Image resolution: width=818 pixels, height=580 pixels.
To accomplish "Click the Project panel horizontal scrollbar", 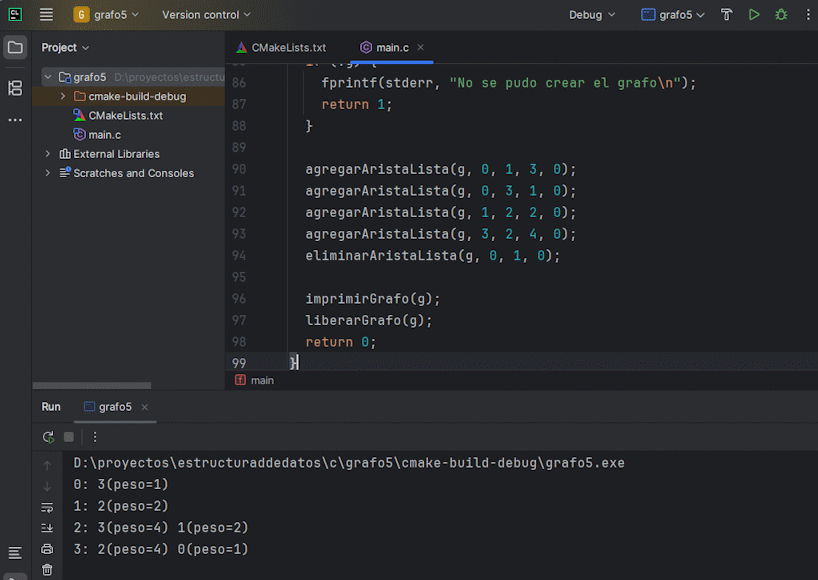I will (x=92, y=386).
